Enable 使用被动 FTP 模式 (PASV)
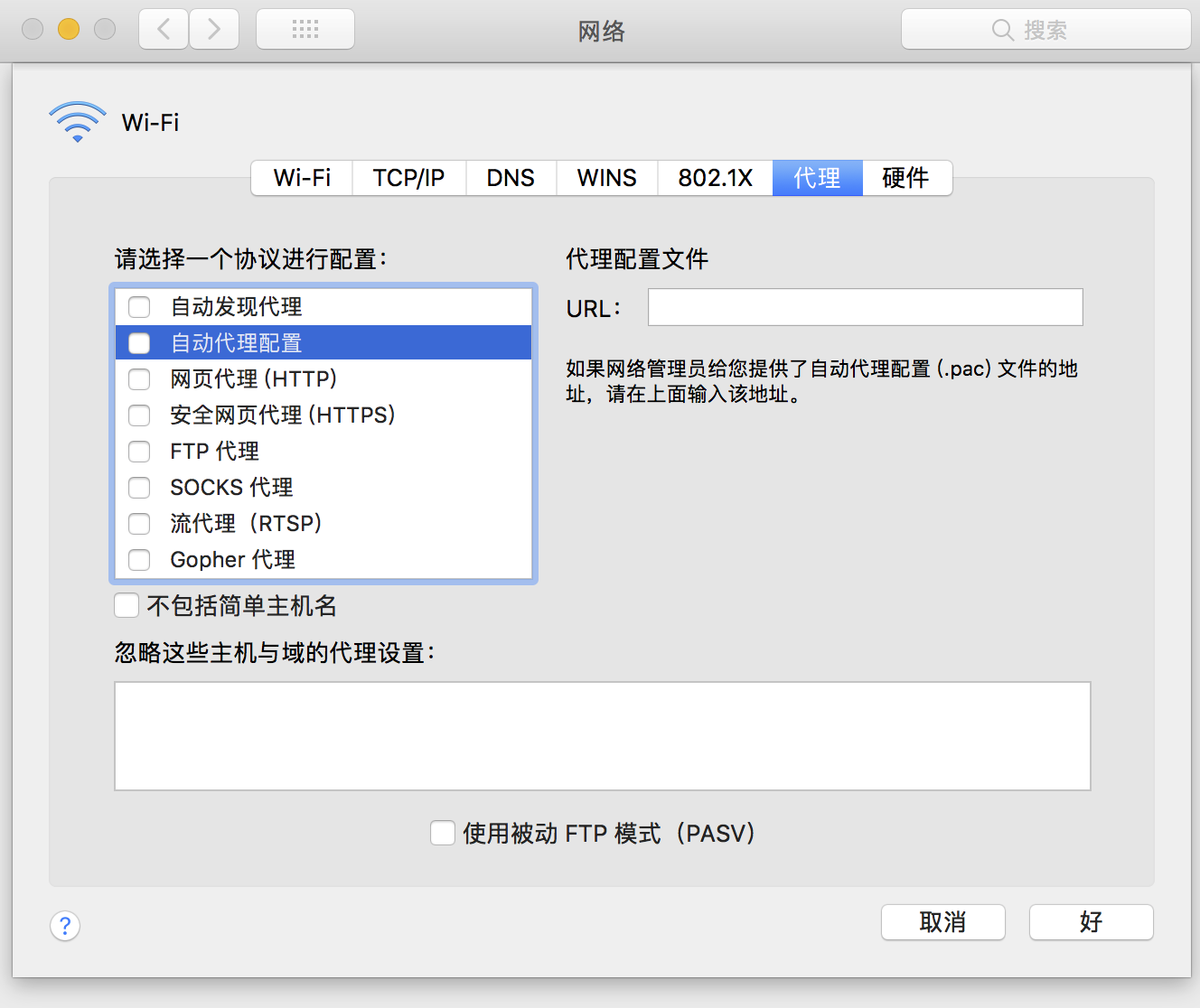This screenshot has width=1200, height=1008. coord(443,833)
